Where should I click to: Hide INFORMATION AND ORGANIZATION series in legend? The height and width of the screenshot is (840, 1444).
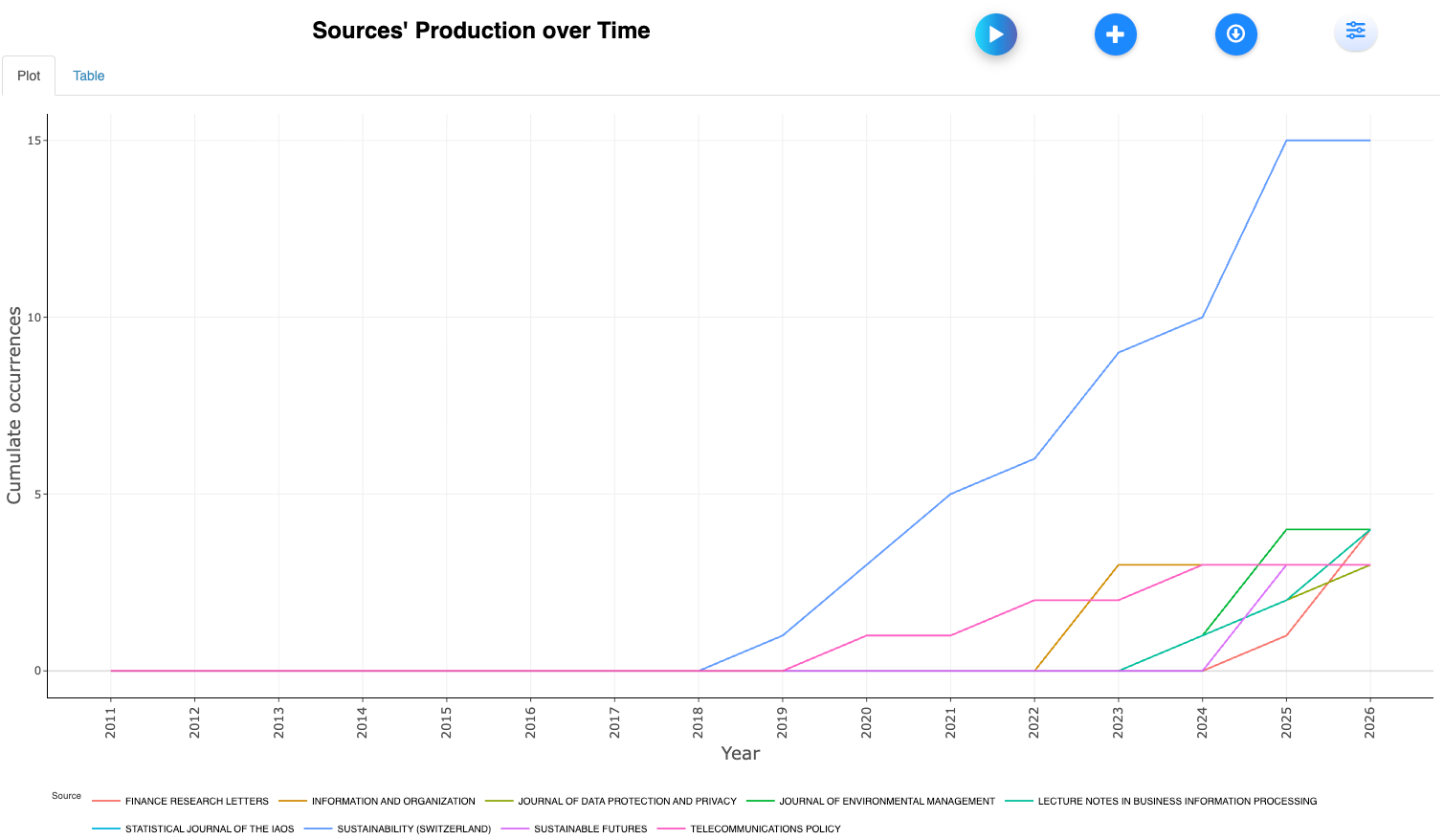[392, 802]
